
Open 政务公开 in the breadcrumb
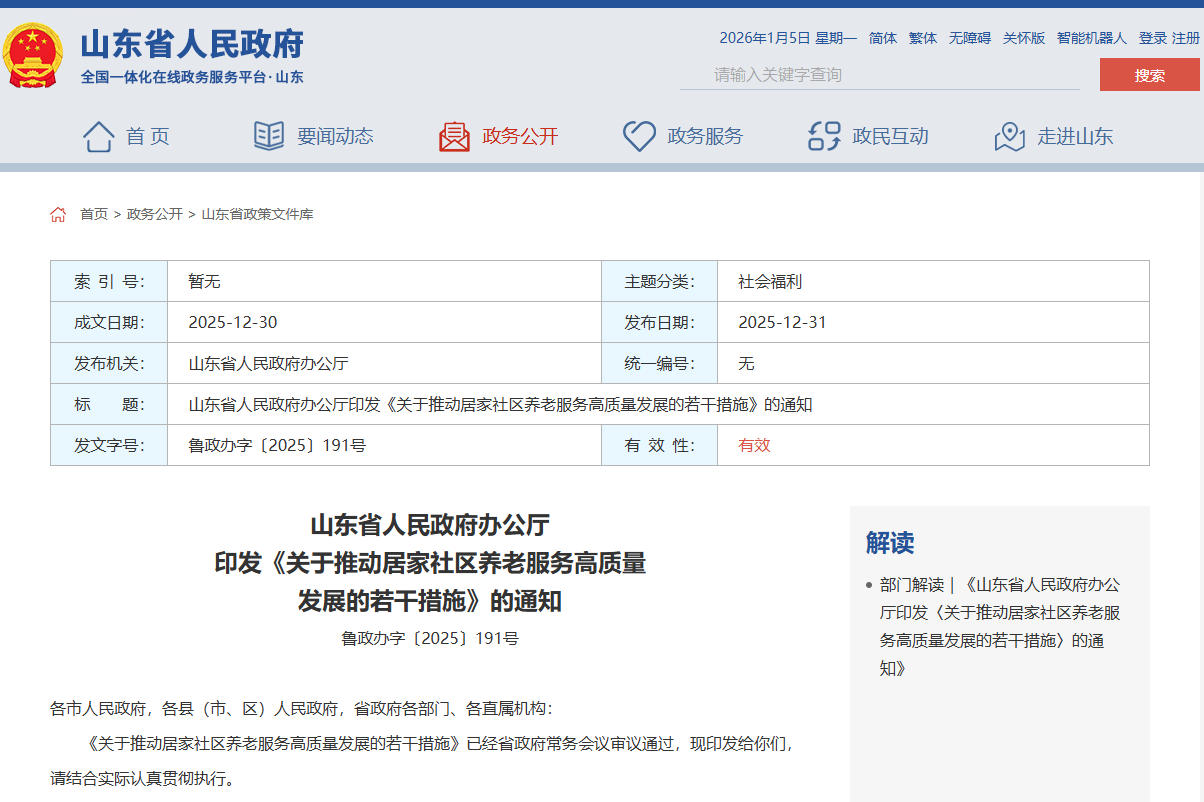(x=155, y=214)
